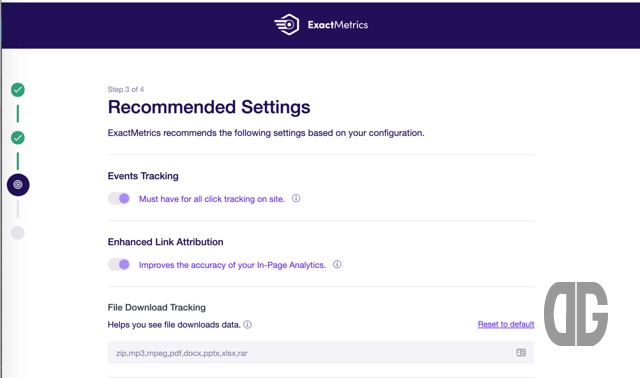
Task: Click the Recommended Settings heading
Action: (209, 107)
